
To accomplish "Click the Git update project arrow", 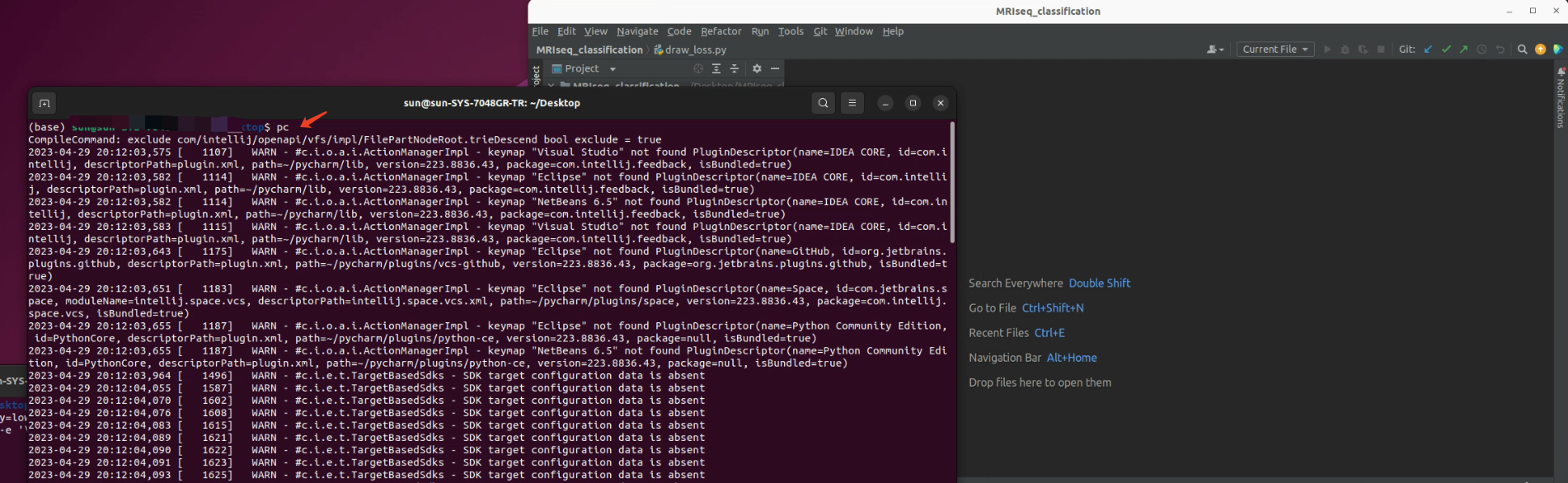I will [1429, 49].
